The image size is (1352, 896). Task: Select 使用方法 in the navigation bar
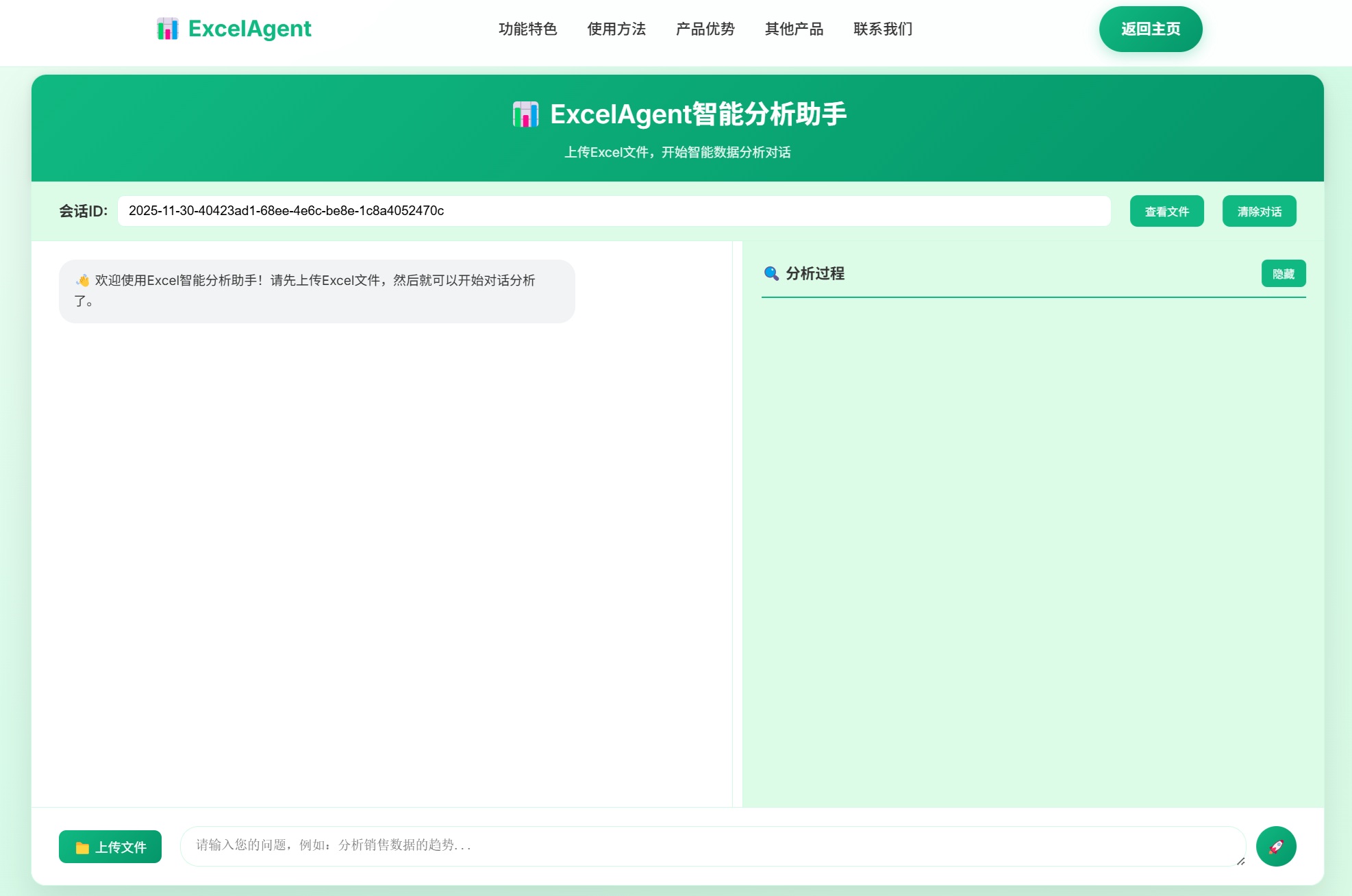pos(616,29)
